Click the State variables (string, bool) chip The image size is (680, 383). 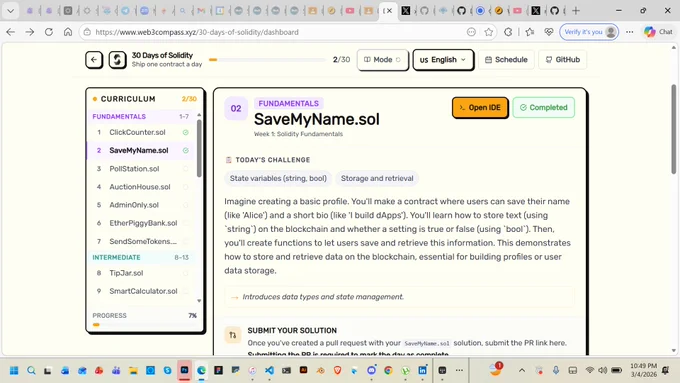(278, 178)
